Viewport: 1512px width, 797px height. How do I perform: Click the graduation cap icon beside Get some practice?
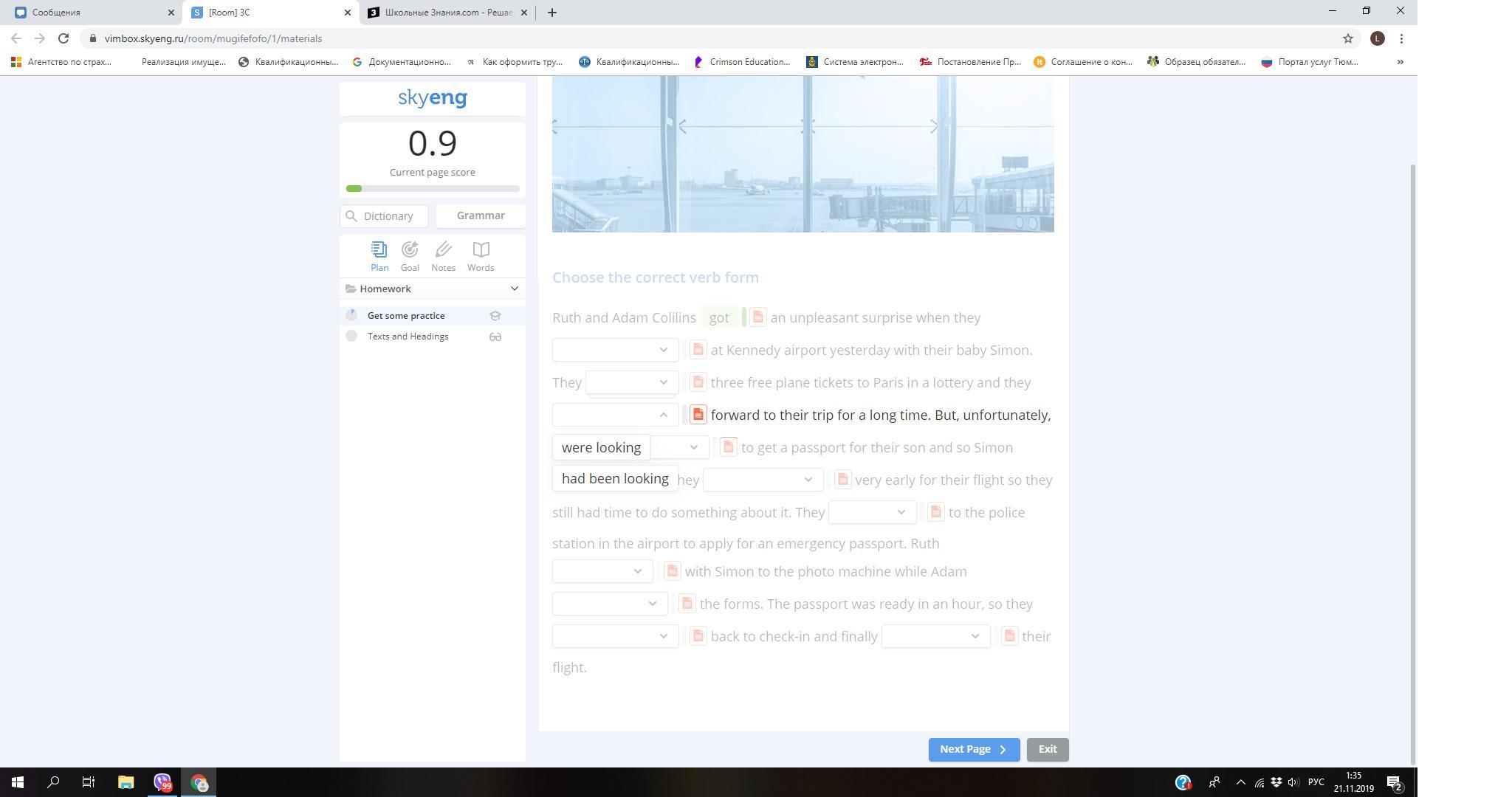pos(495,316)
